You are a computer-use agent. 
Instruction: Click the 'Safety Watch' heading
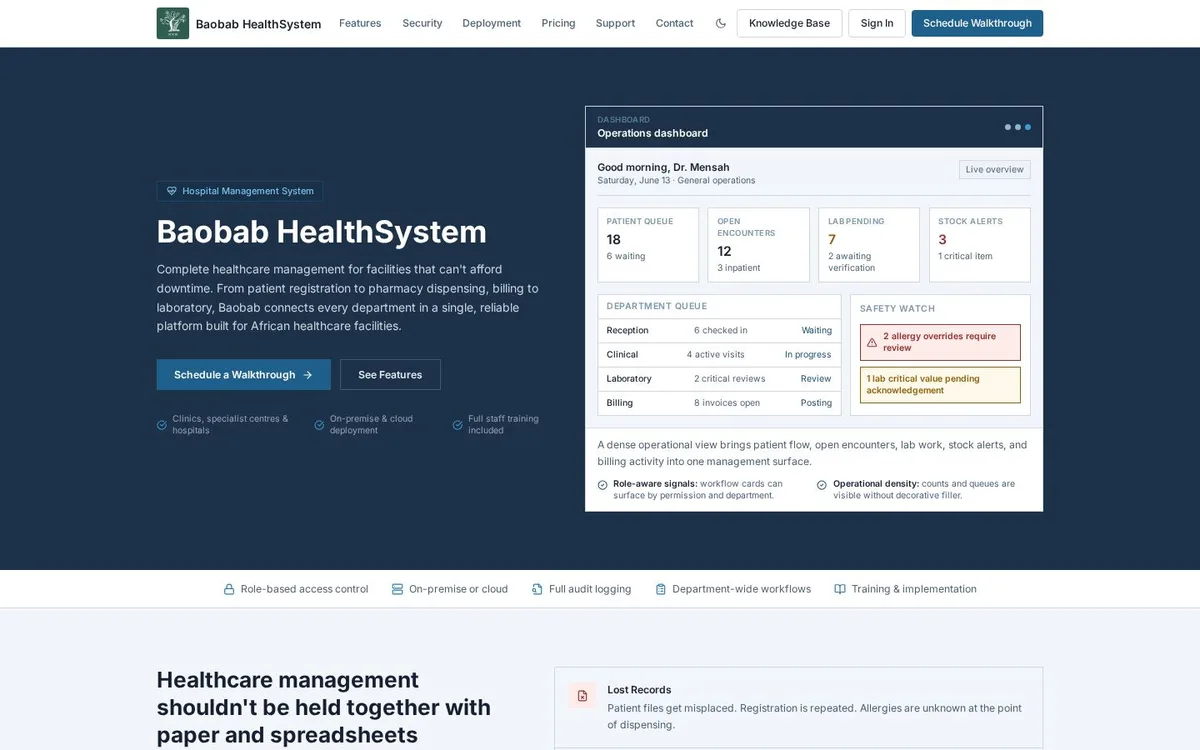point(897,309)
